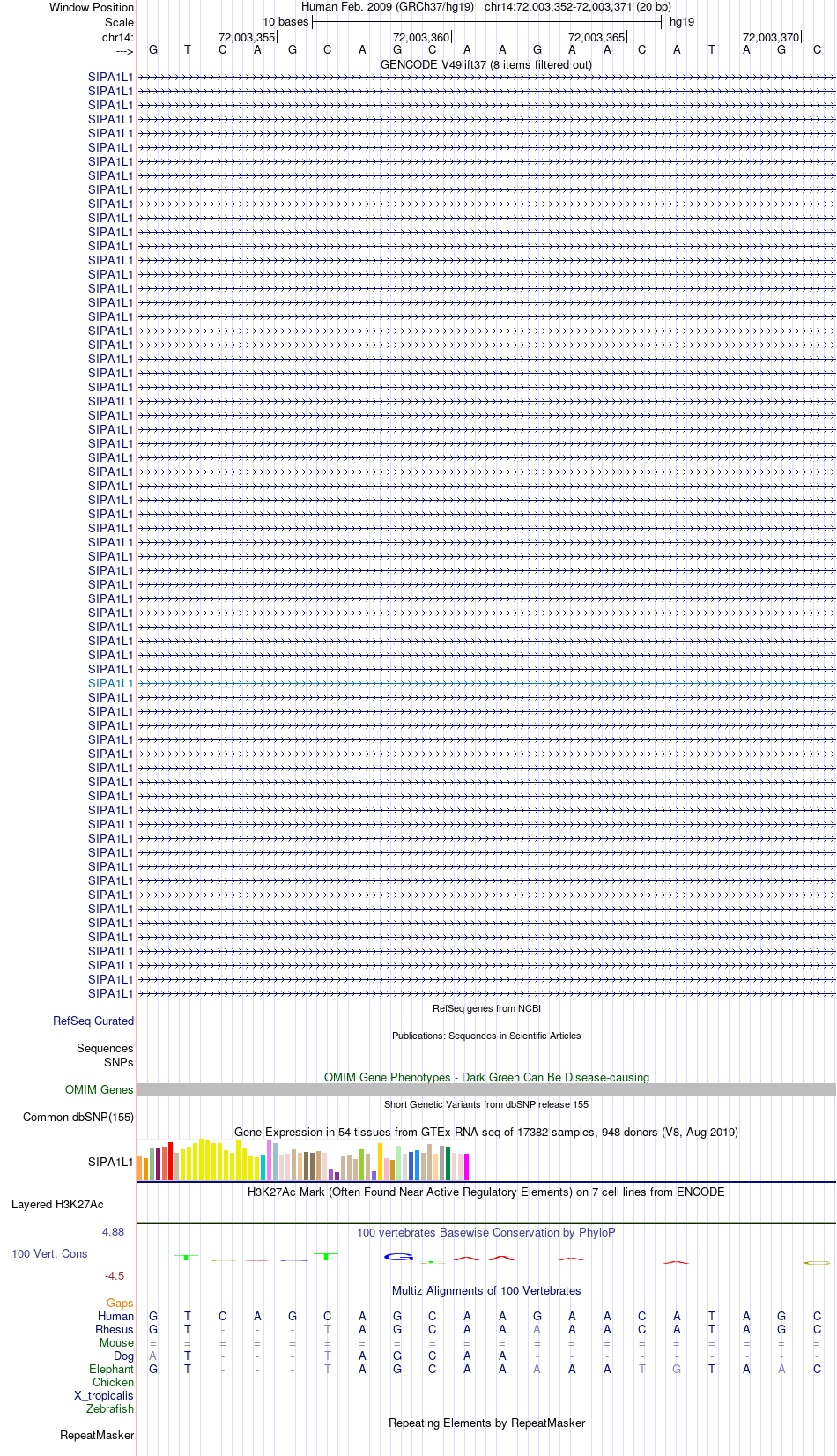Image resolution: width=837 pixels, height=1456 pixels.
Task: Click the cyan GTEx expression bar
Action: pos(263,1168)
